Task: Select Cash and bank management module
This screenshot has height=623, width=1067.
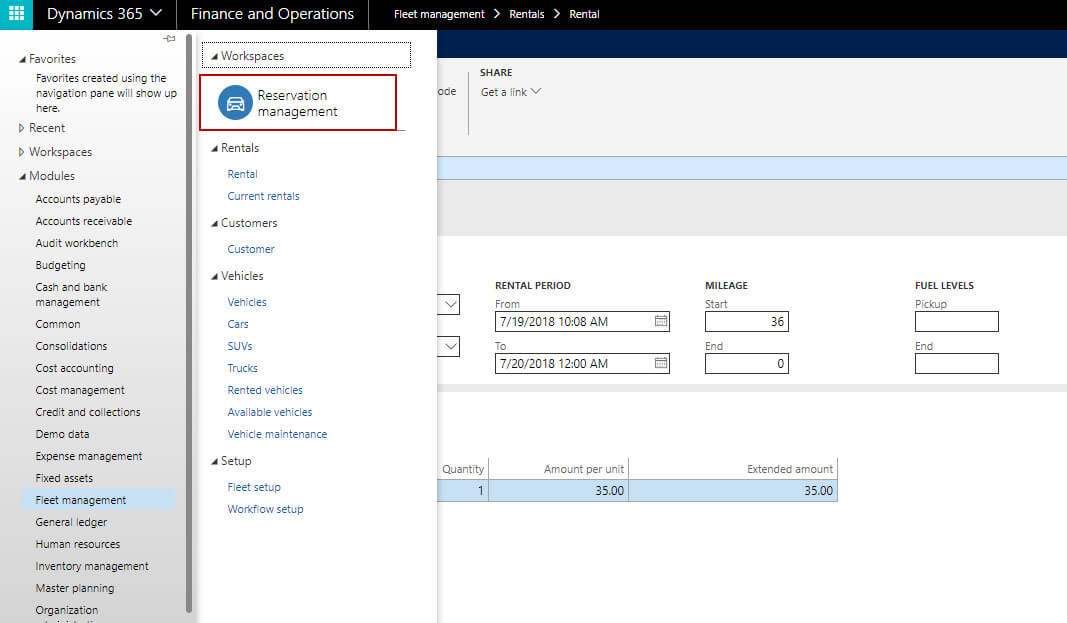Action: click(x=71, y=294)
